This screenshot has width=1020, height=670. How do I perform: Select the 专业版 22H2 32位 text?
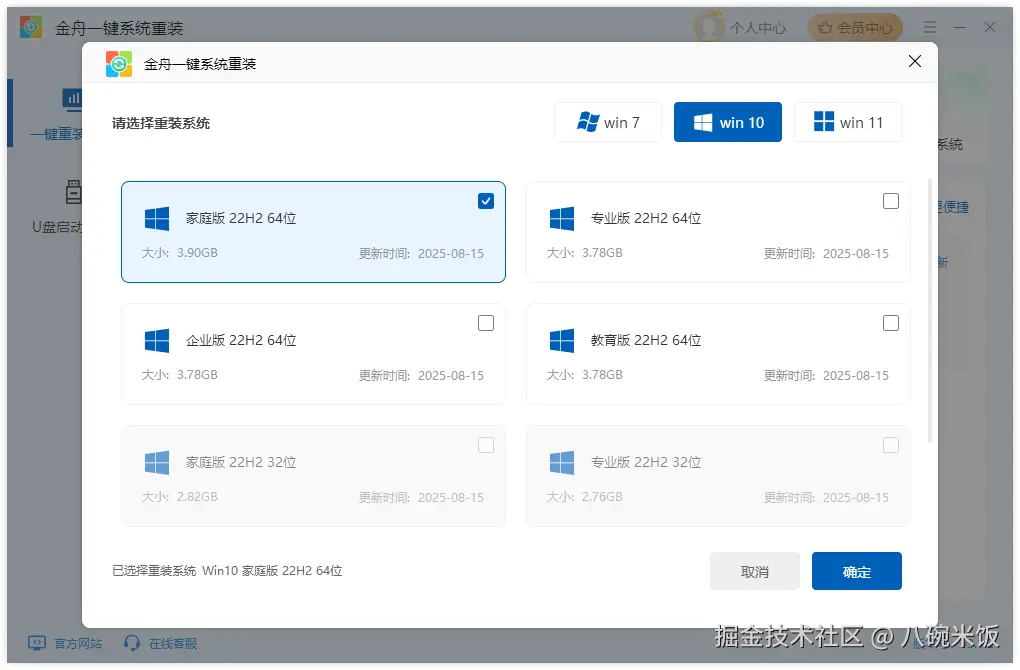646,462
